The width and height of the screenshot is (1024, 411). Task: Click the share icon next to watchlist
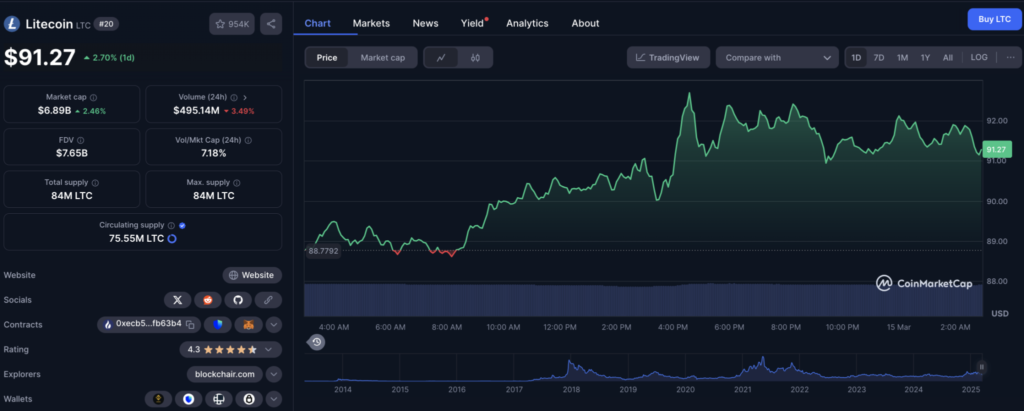coord(272,22)
